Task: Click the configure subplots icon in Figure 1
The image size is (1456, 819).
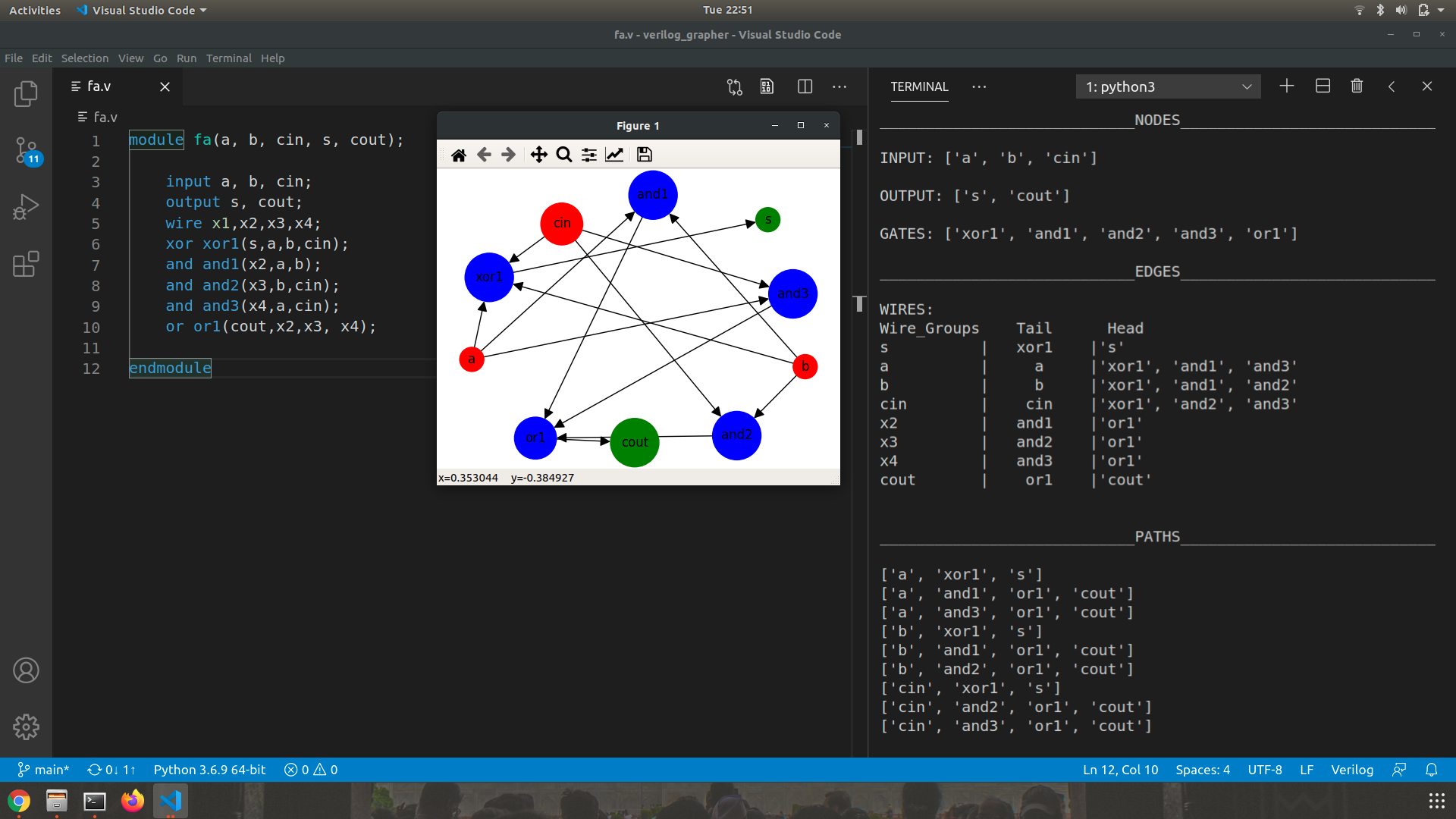Action: pyautogui.click(x=590, y=154)
